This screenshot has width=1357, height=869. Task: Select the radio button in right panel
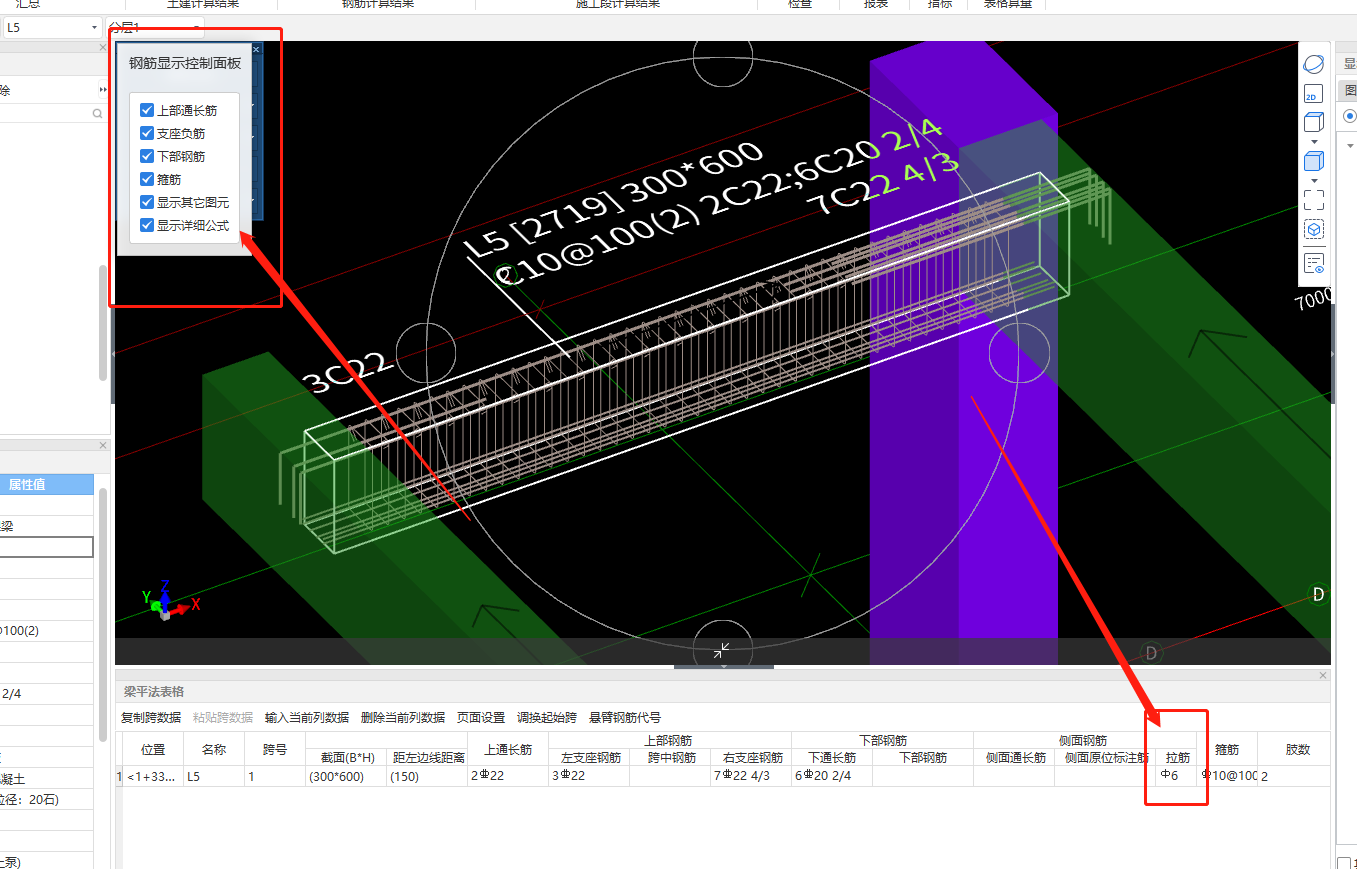1349,116
